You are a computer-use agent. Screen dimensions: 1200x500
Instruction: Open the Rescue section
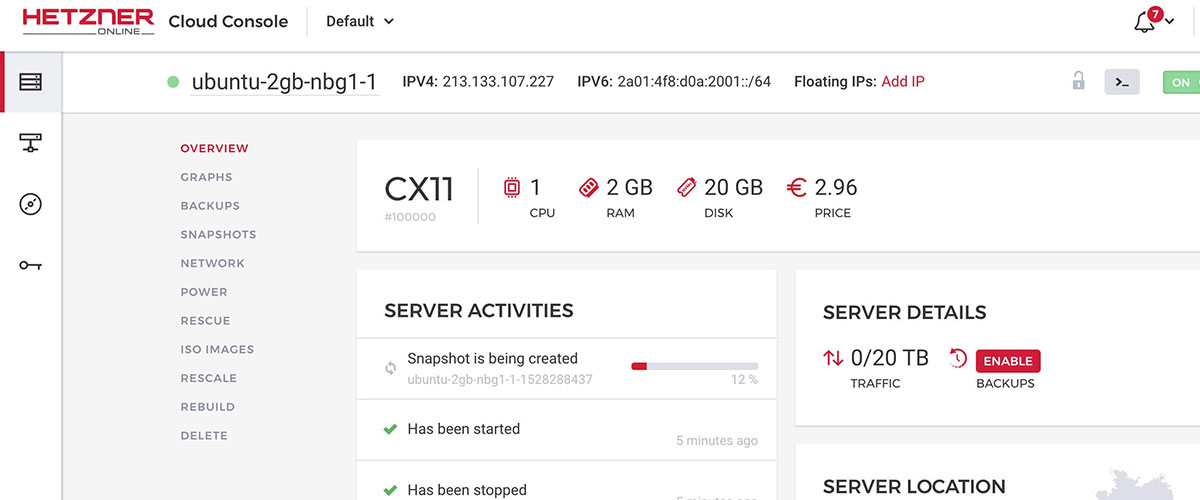[205, 321]
